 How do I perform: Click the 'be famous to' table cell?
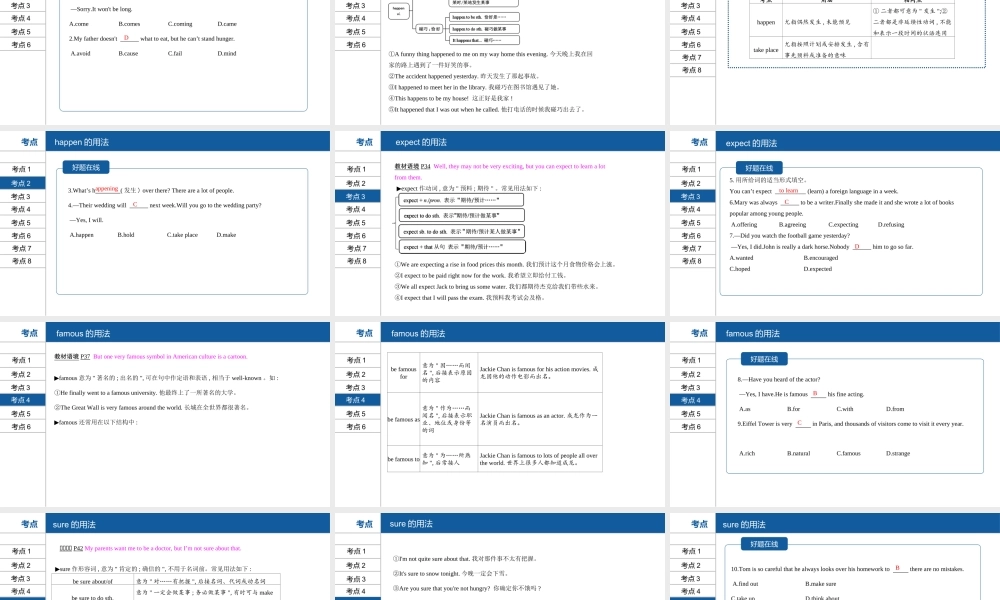pyautogui.click(x=403, y=459)
